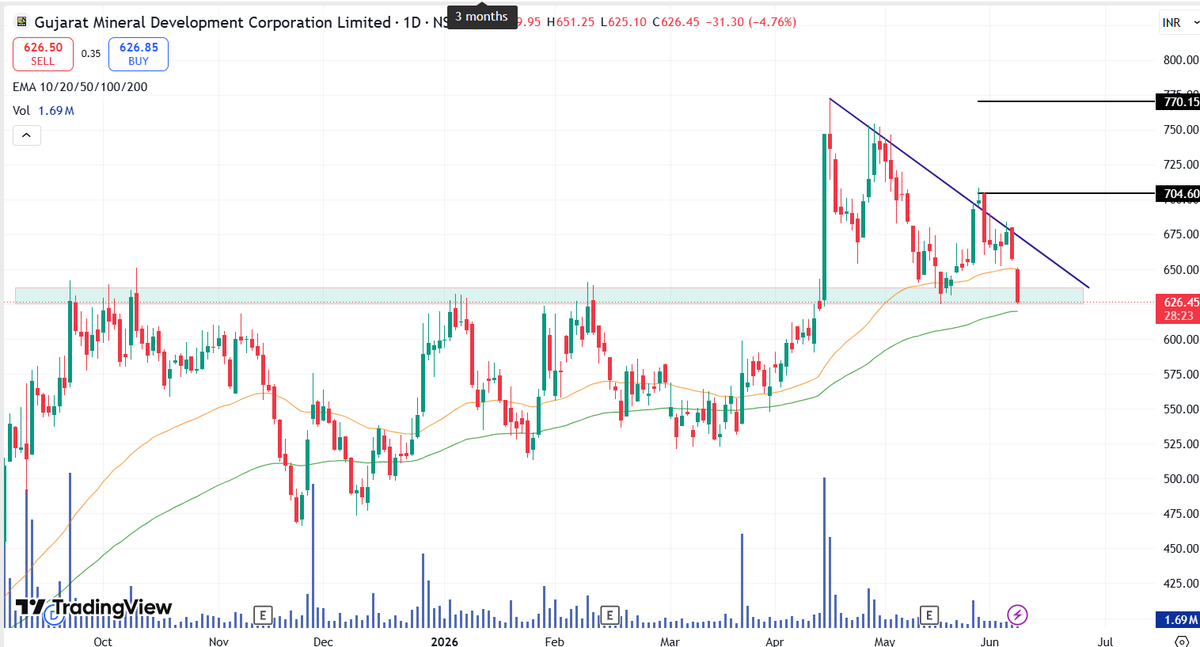
Task: Click the 650.00 price axis label
Action: (x=1180, y=269)
